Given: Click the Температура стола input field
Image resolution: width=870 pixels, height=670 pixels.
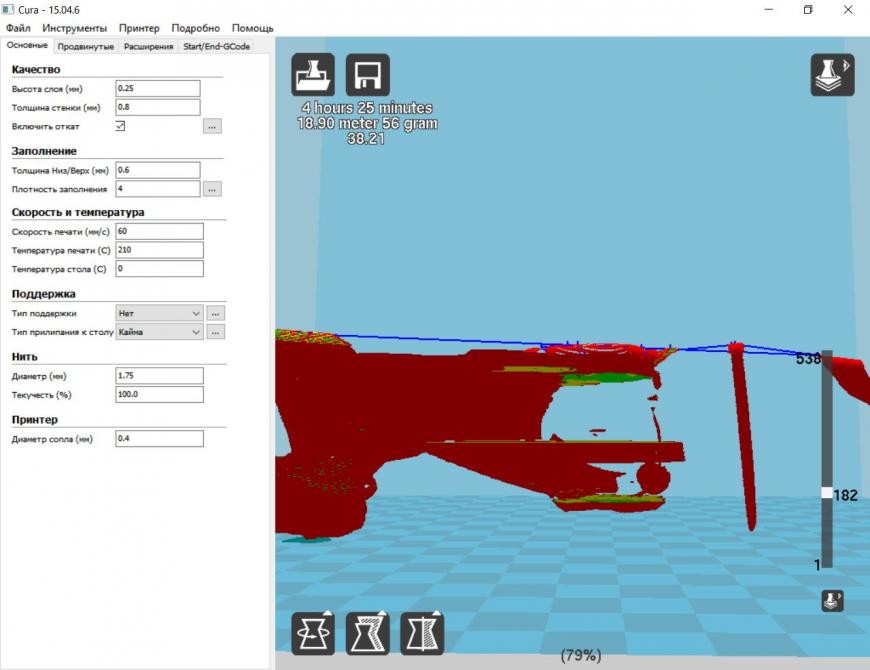Looking at the screenshot, I should click(x=159, y=269).
